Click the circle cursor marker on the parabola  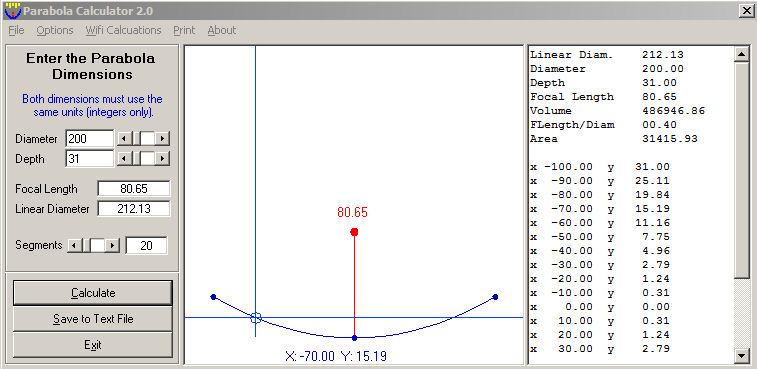256,317
